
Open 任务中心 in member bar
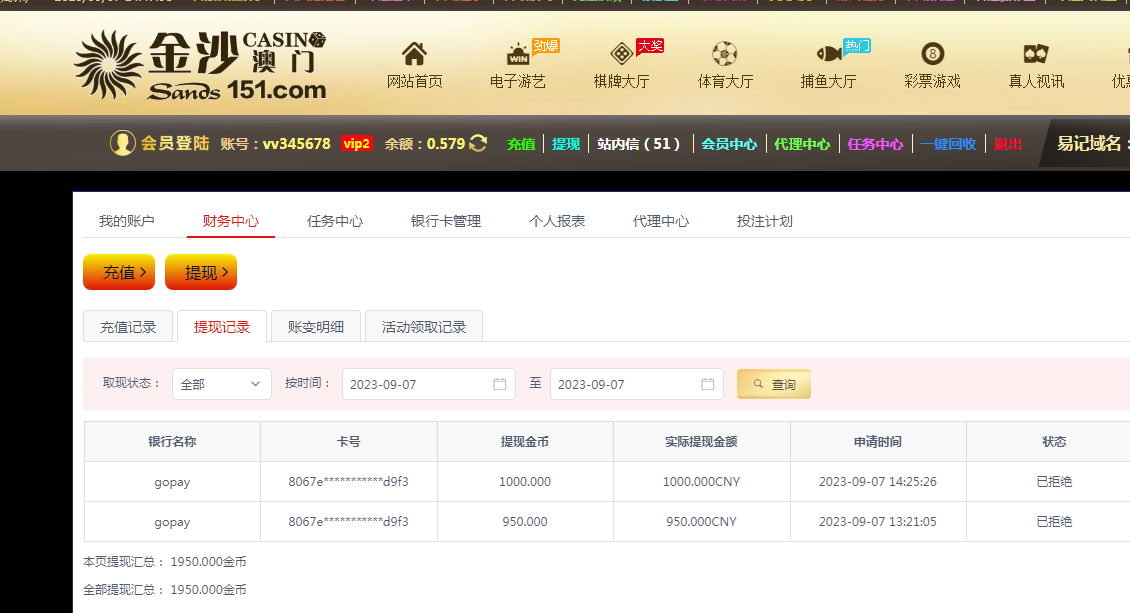click(875, 144)
